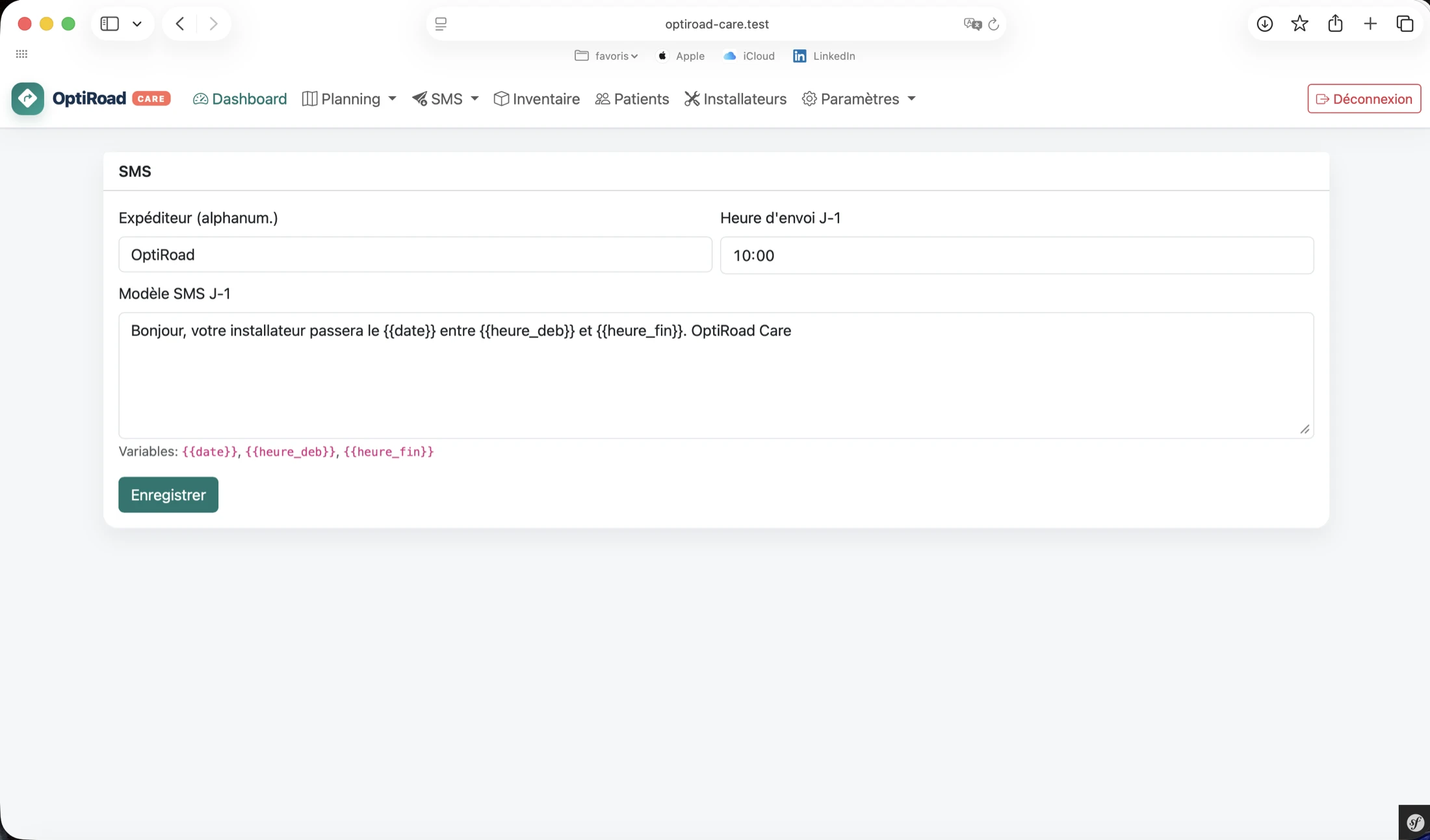Save with the Enregistrer button

click(x=168, y=495)
